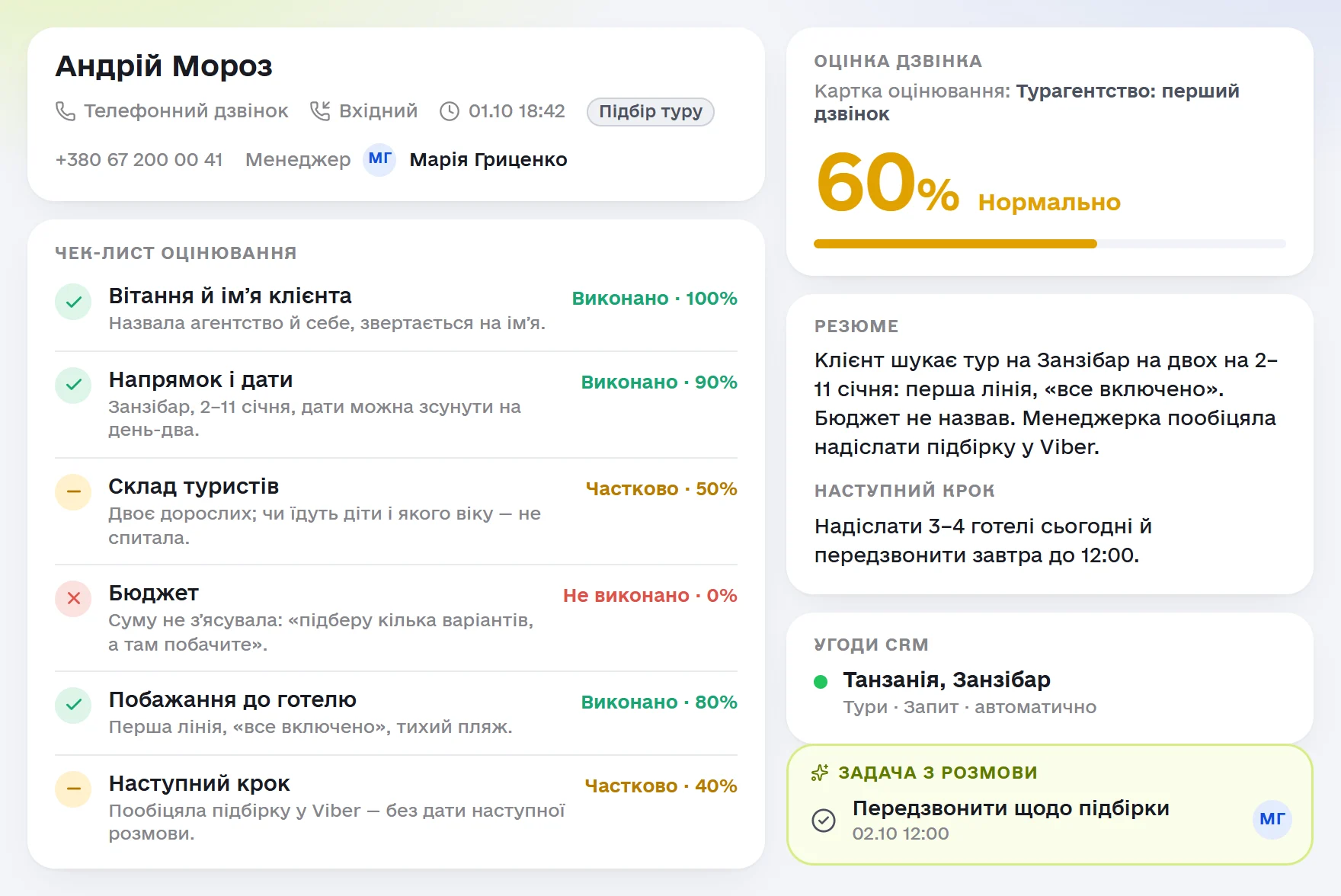This screenshot has height=896, width=1341.
Task: Click the clock icon next to 01.10 18:42
Action: (450, 111)
